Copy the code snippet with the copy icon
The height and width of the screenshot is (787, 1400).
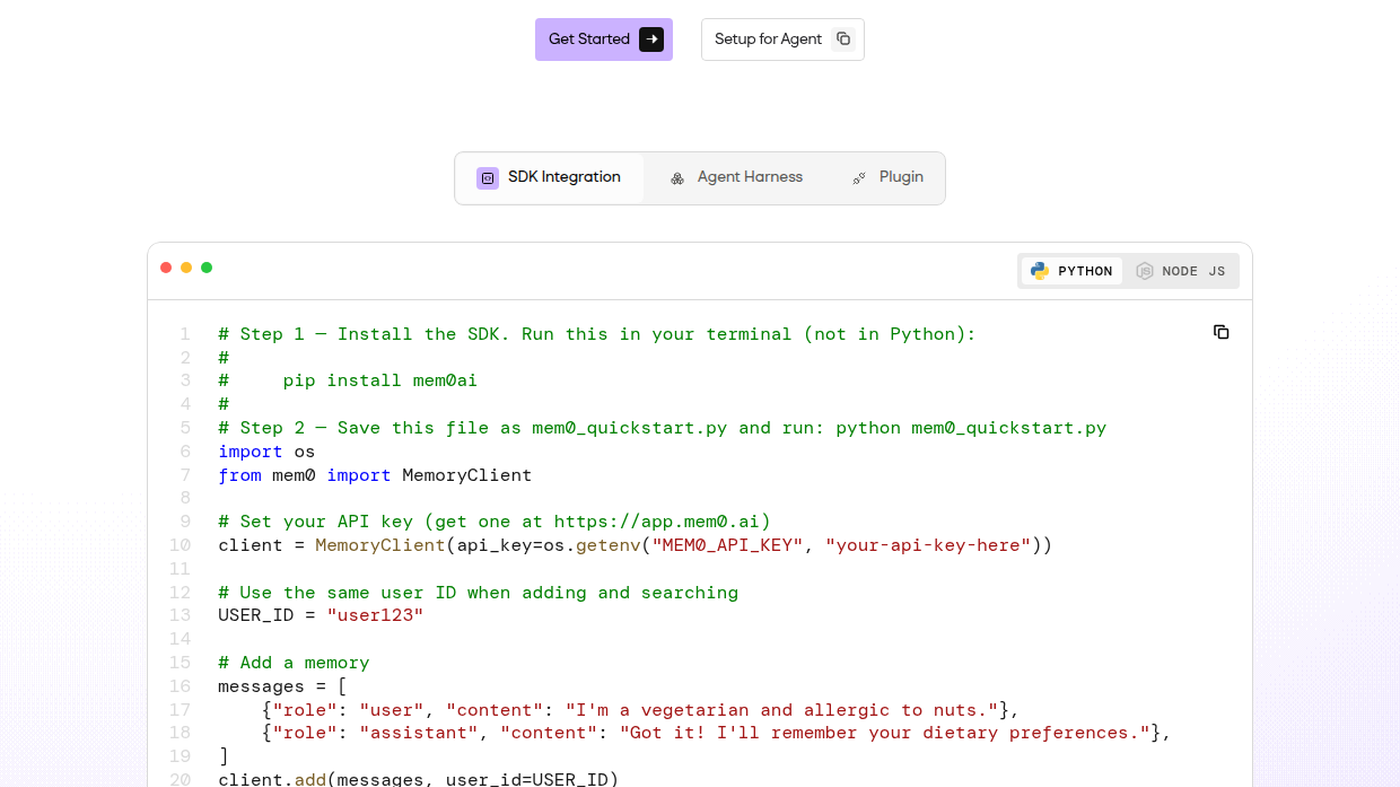(1221, 332)
